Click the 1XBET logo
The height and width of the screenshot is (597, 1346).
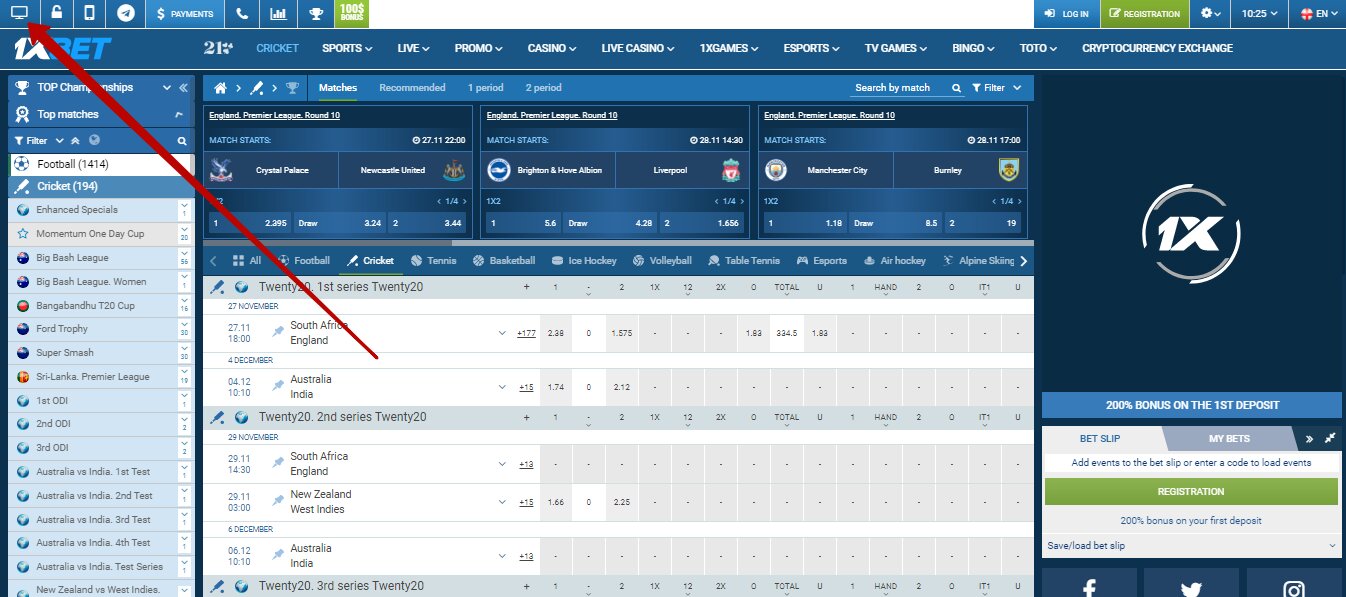61,48
